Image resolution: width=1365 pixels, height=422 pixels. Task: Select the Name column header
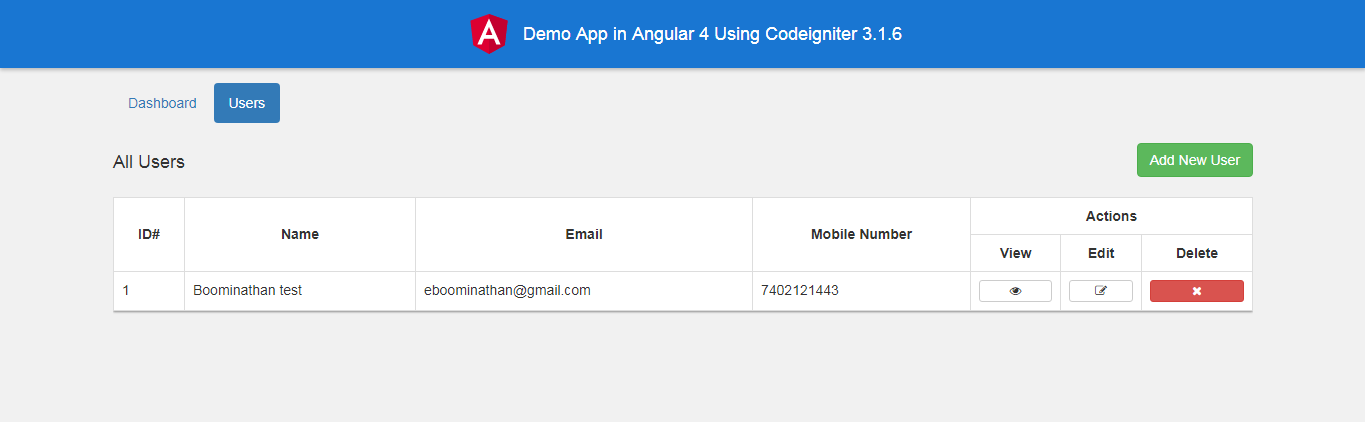click(300, 234)
